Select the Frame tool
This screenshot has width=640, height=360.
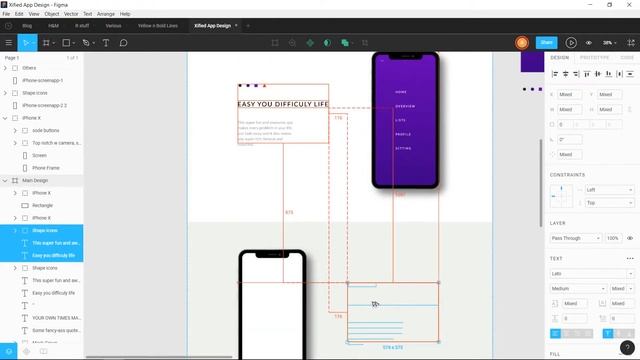(x=47, y=43)
